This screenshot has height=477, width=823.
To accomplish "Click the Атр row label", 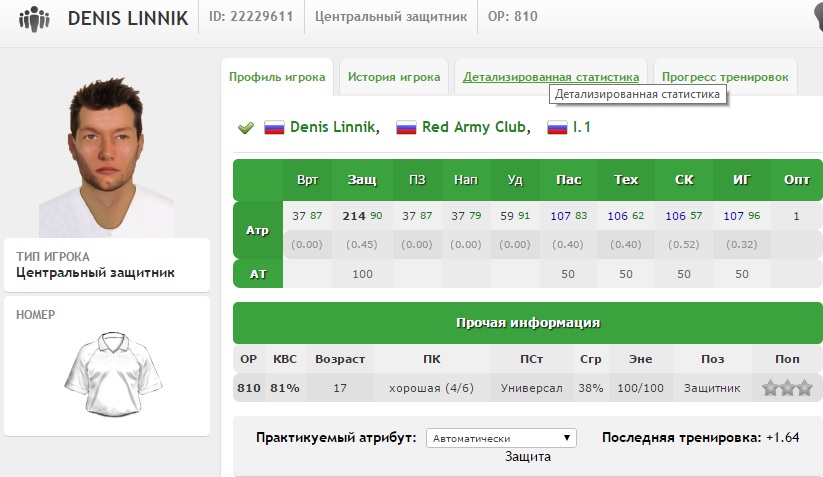I will point(258,230).
